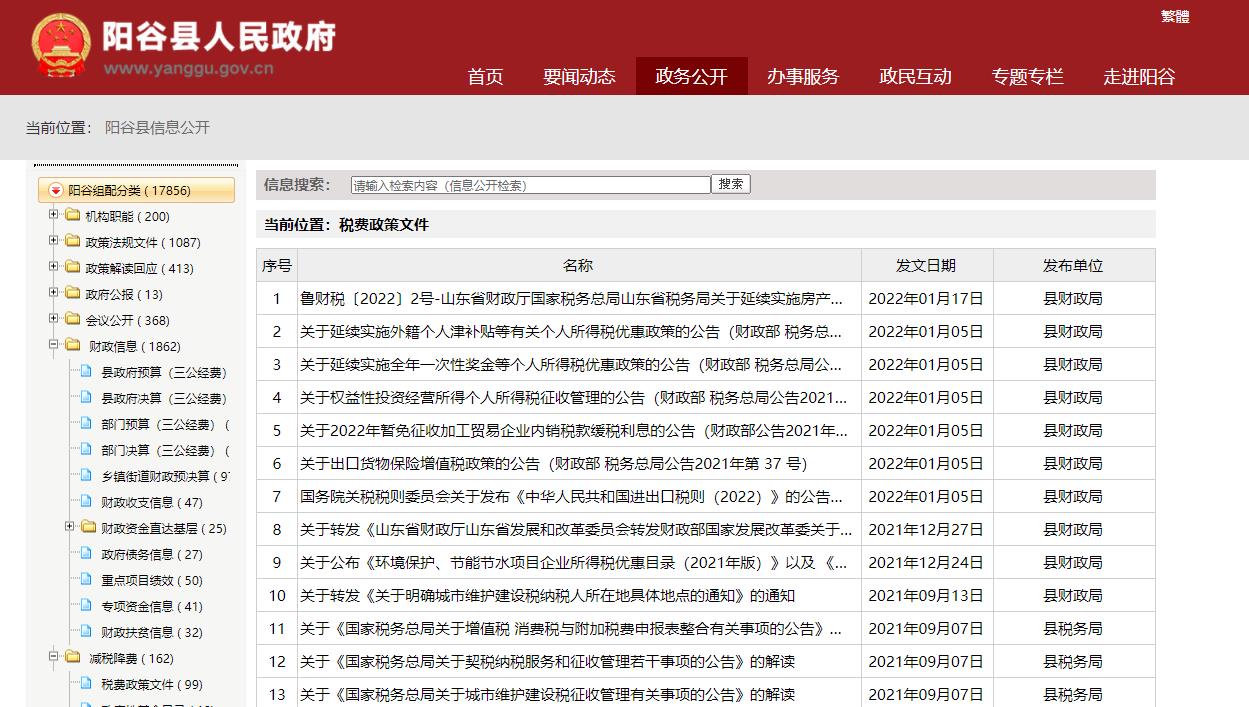Select the document icon beside 专项资金信息
Image resolution: width=1249 pixels, height=707 pixels.
coord(86,605)
